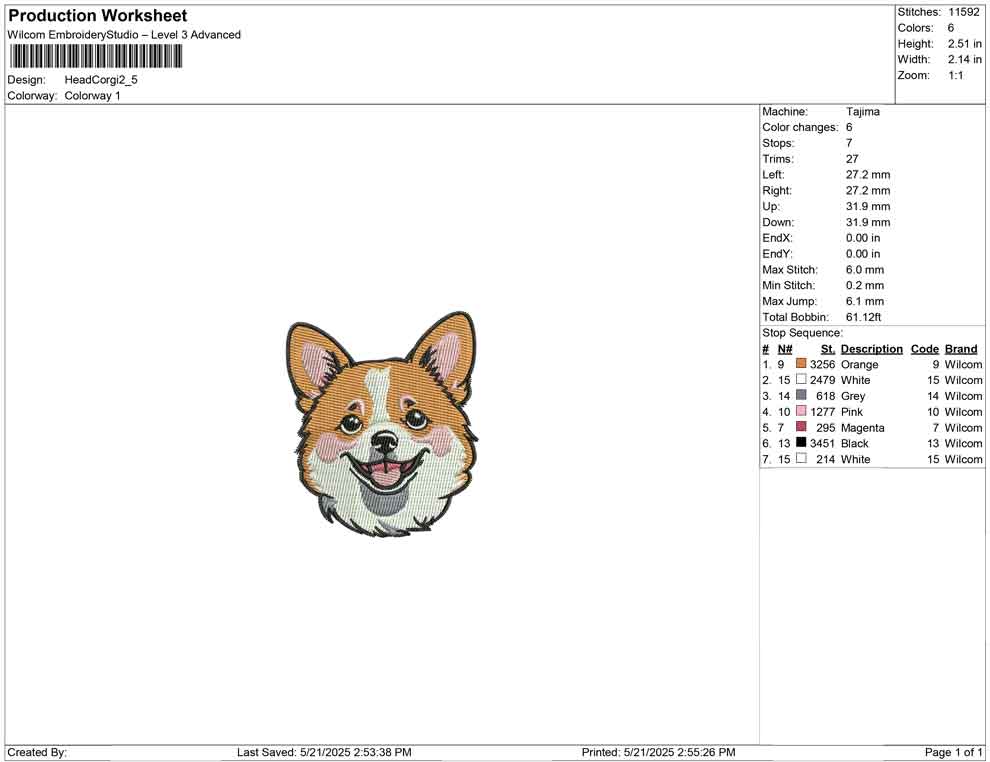
Task: Click the EndY value 0.00 in
Action: [x=863, y=254]
